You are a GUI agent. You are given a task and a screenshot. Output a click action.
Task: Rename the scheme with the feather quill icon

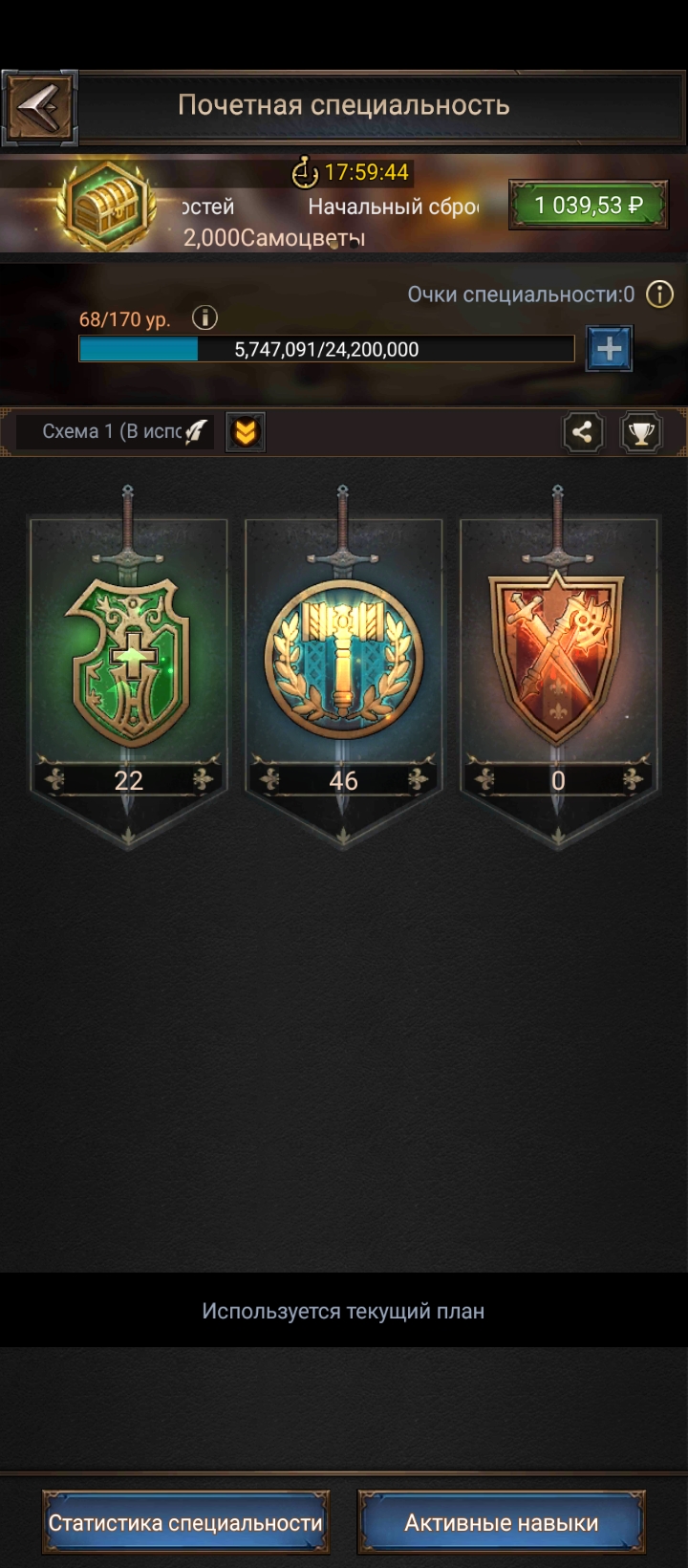196,432
